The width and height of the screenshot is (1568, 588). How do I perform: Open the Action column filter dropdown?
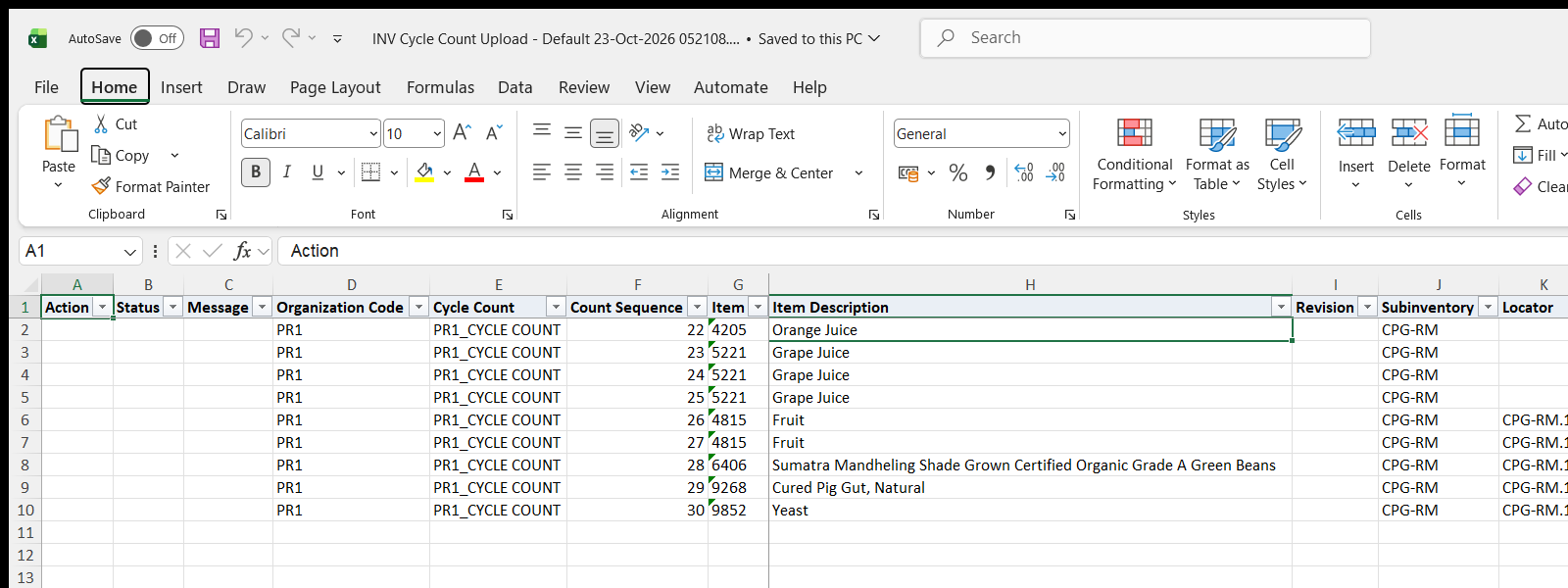tap(102, 308)
